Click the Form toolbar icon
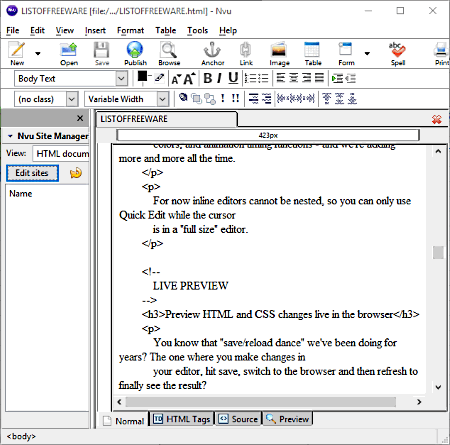The image size is (450, 445). pyautogui.click(x=346, y=53)
